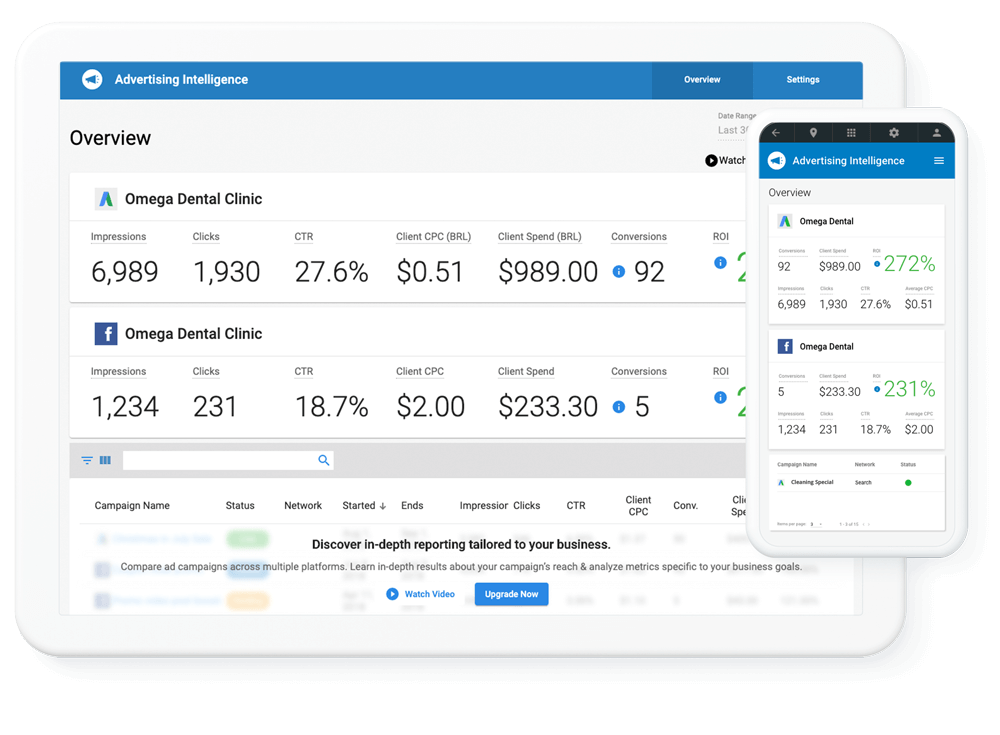Tap the user profile icon on phone
Viewport: 1000px width, 735px height.
pyautogui.click(x=936, y=133)
